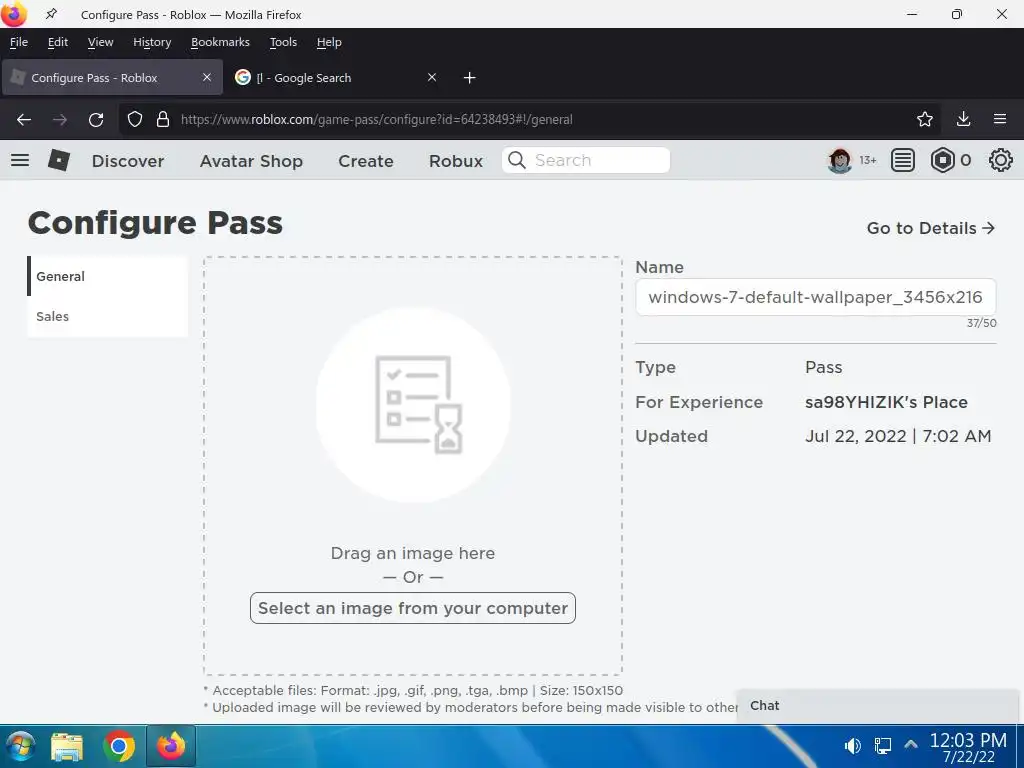
Task: Open the Firefox application hamburger menu
Action: tap(1000, 119)
